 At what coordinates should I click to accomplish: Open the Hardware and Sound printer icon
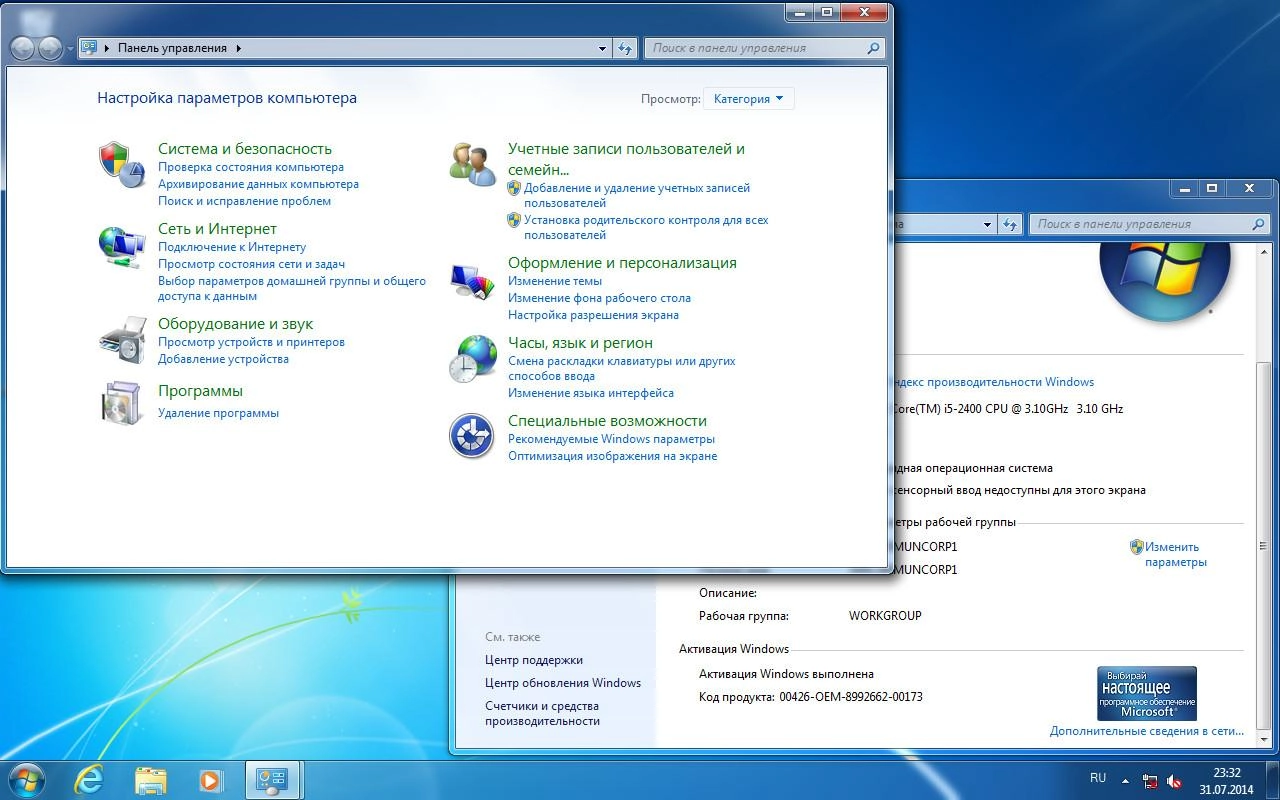[x=122, y=340]
